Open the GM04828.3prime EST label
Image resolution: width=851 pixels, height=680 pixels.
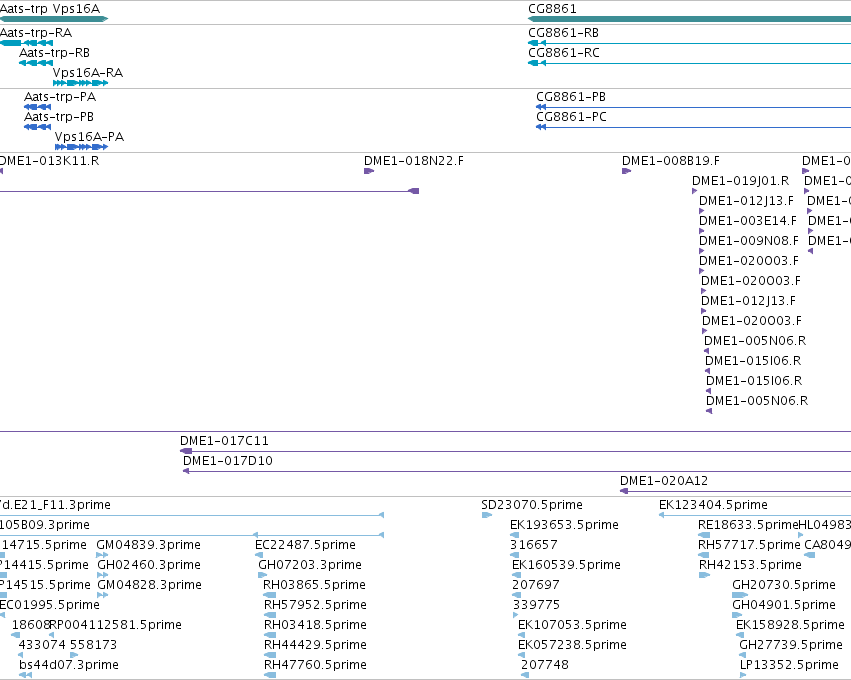pyautogui.click(x=149, y=585)
